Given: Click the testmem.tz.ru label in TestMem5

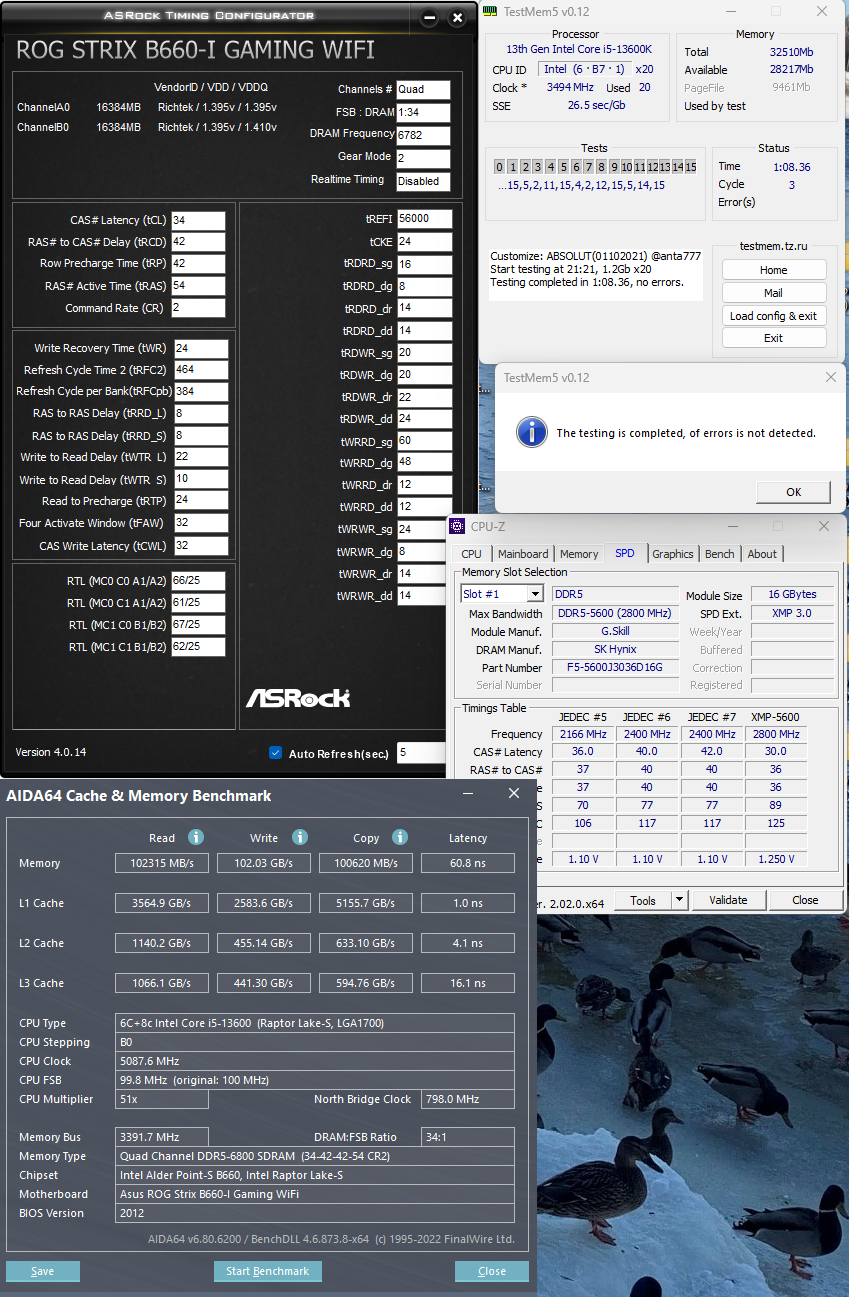Looking at the screenshot, I should 773,245.
